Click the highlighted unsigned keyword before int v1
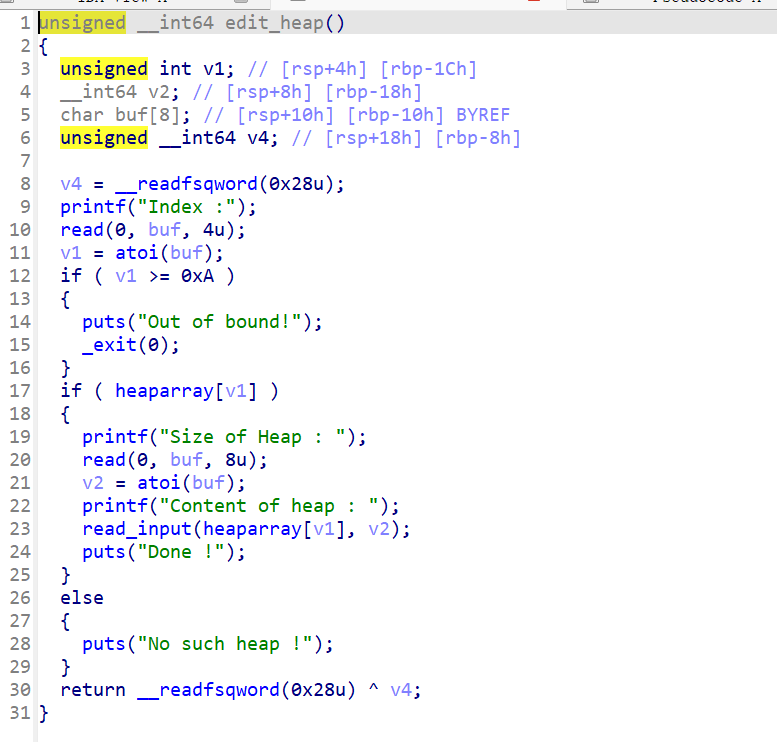Viewport: 777px width, 742px height. point(104,69)
